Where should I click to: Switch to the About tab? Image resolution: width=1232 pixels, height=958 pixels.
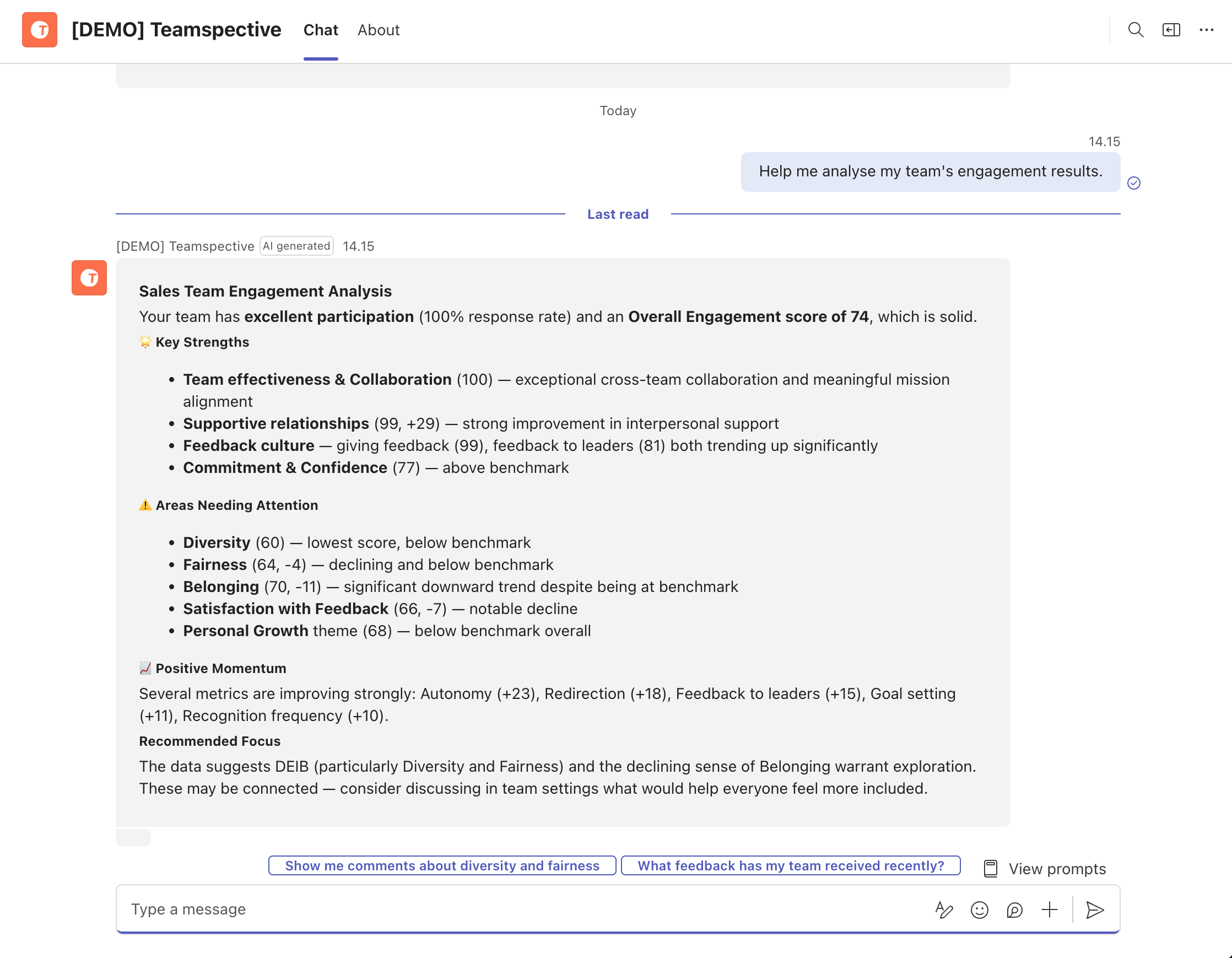tap(378, 30)
